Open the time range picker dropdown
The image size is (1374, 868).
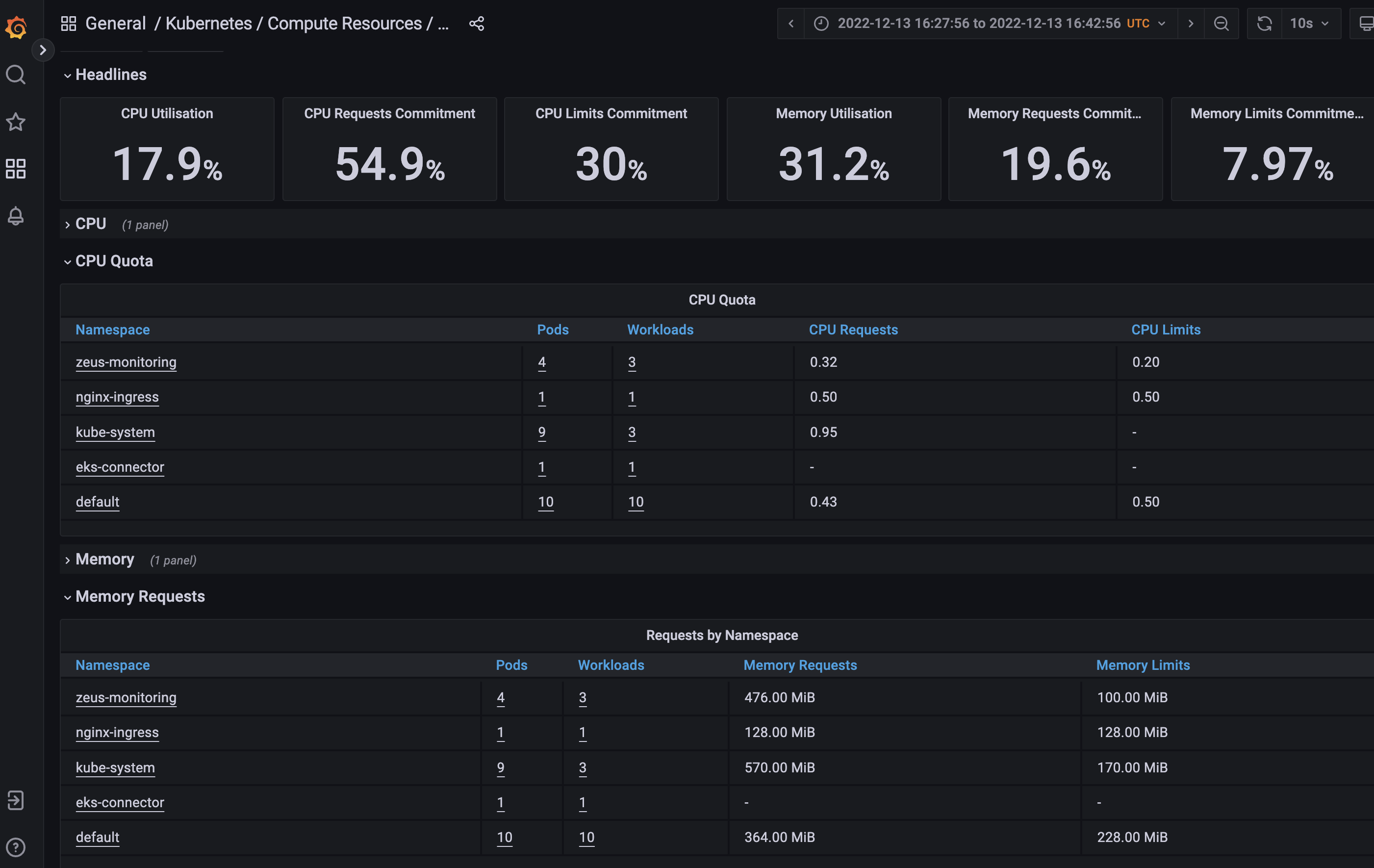coord(991,24)
